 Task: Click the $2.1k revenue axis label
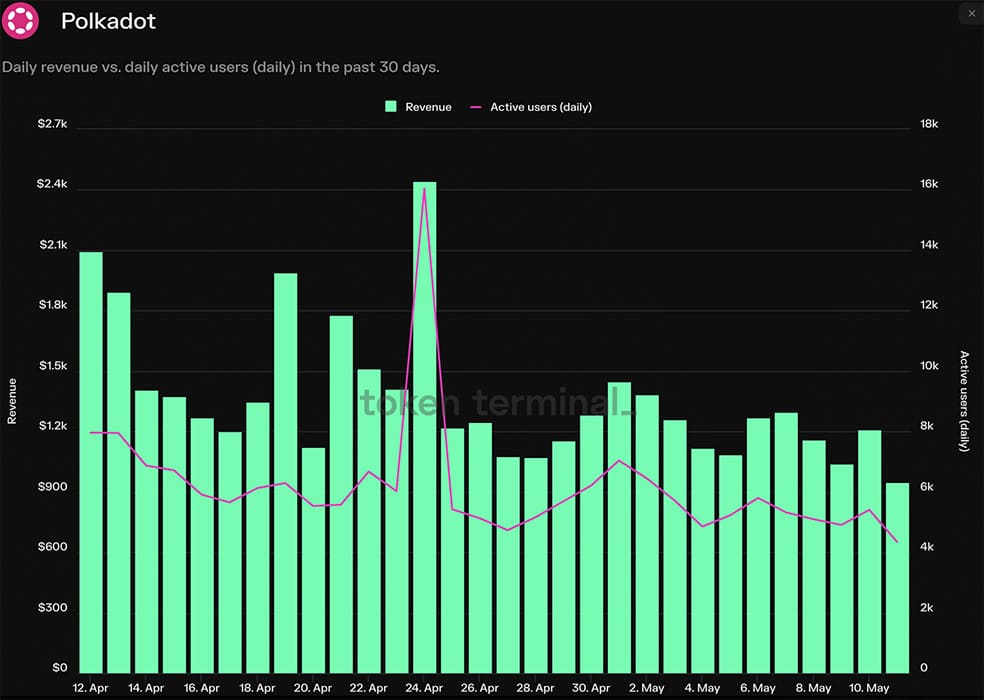53,245
